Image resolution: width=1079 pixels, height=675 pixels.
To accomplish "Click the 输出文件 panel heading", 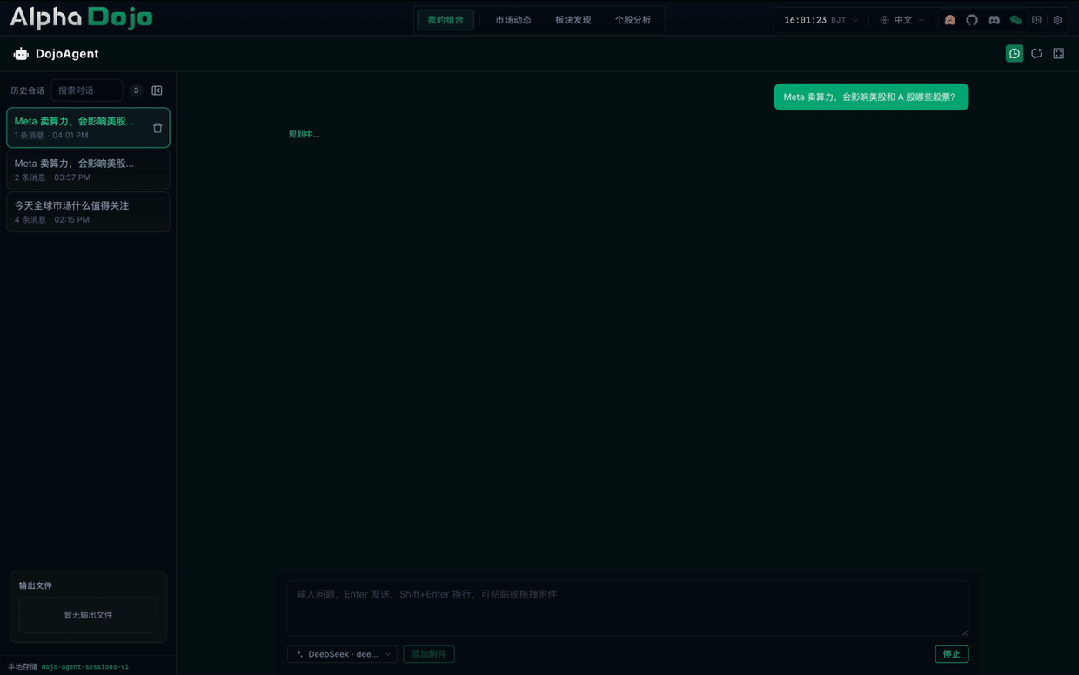I will pos(35,586).
